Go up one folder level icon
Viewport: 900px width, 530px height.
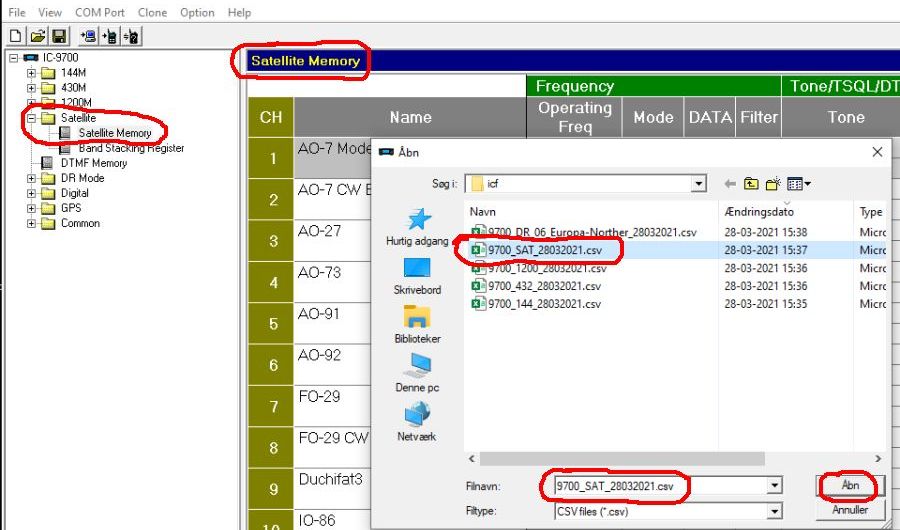(751, 184)
